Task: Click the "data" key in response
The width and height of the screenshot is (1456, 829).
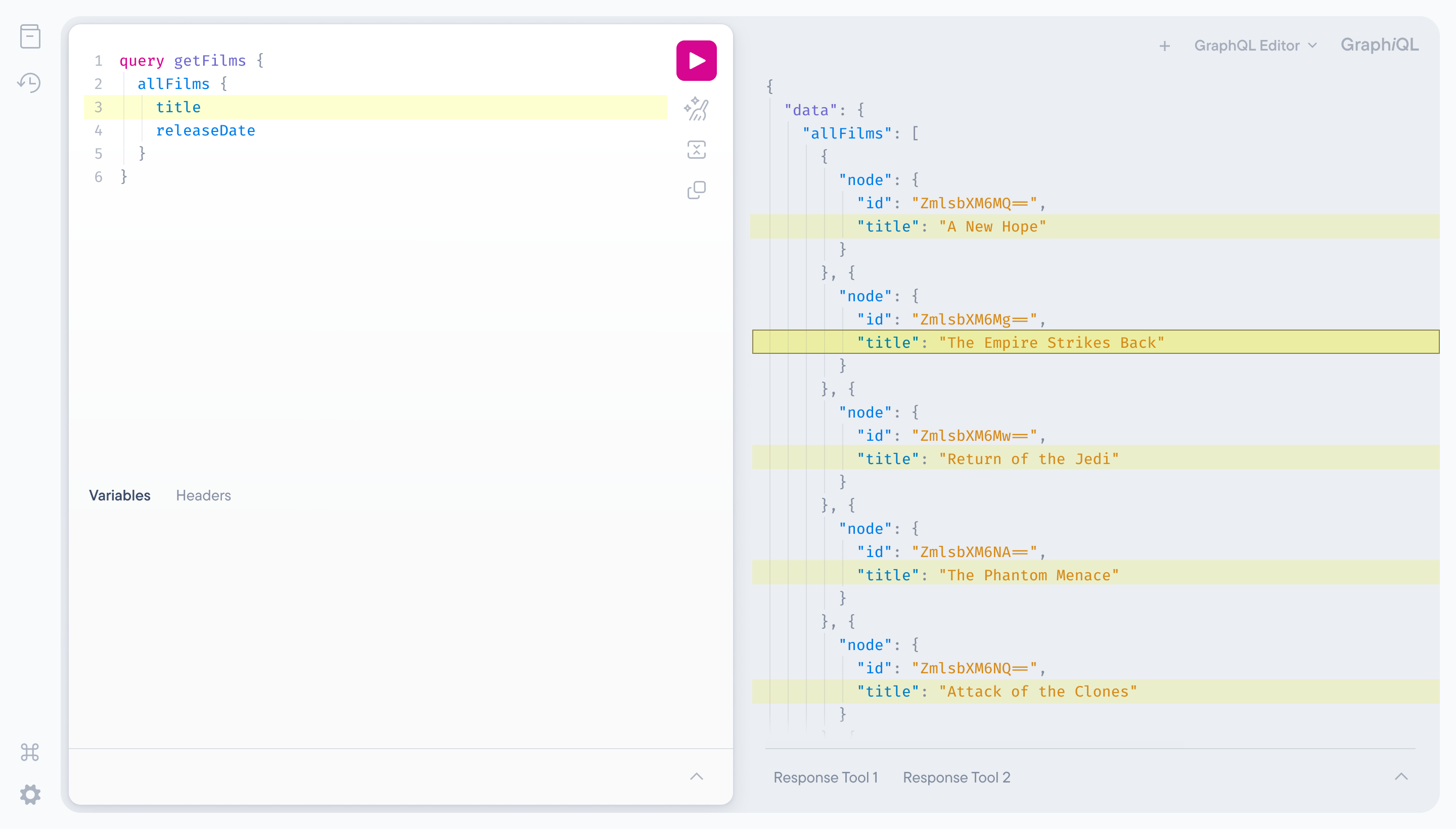Action: (x=811, y=110)
